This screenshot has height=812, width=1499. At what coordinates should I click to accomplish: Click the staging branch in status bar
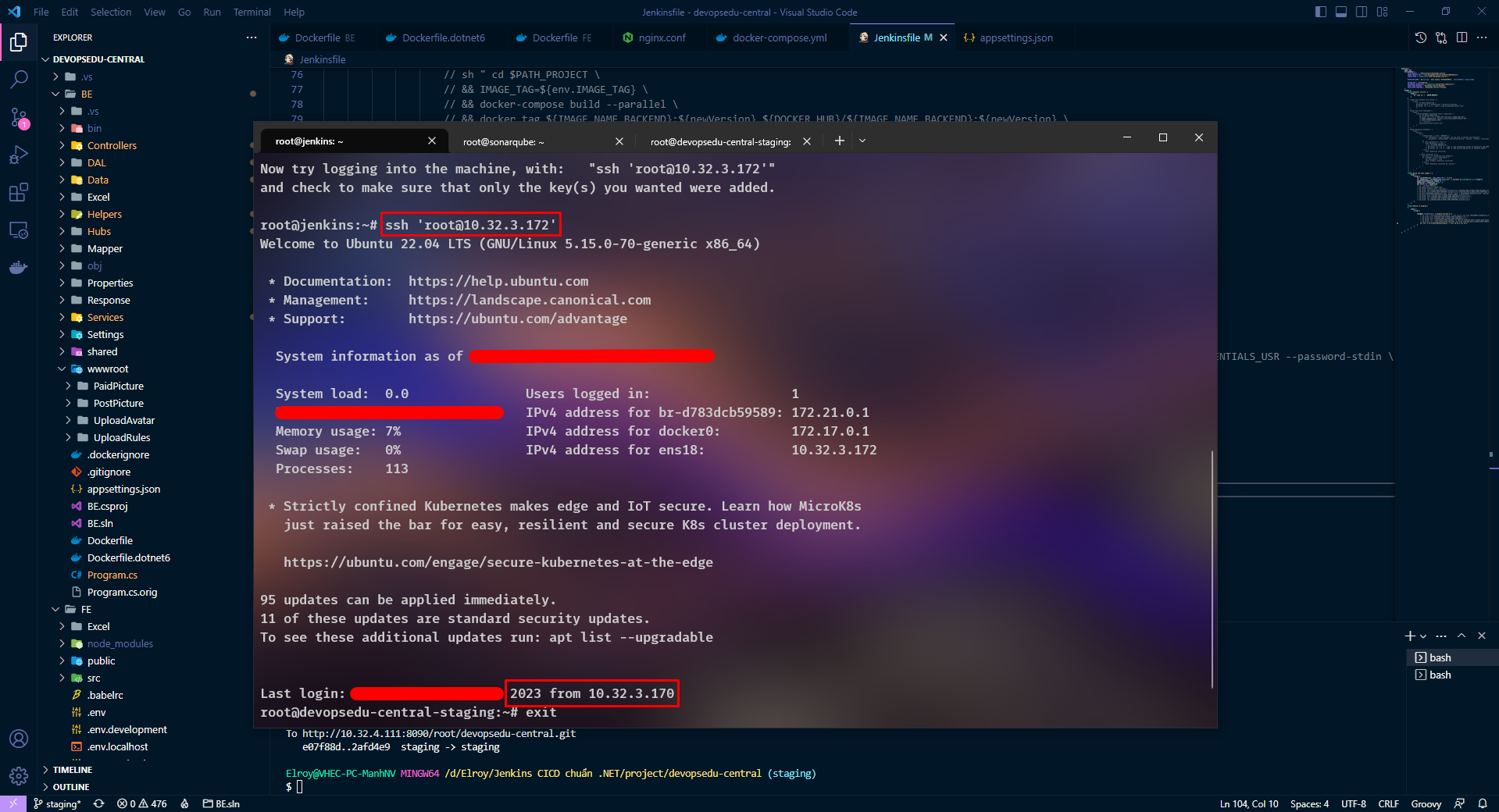point(57,803)
